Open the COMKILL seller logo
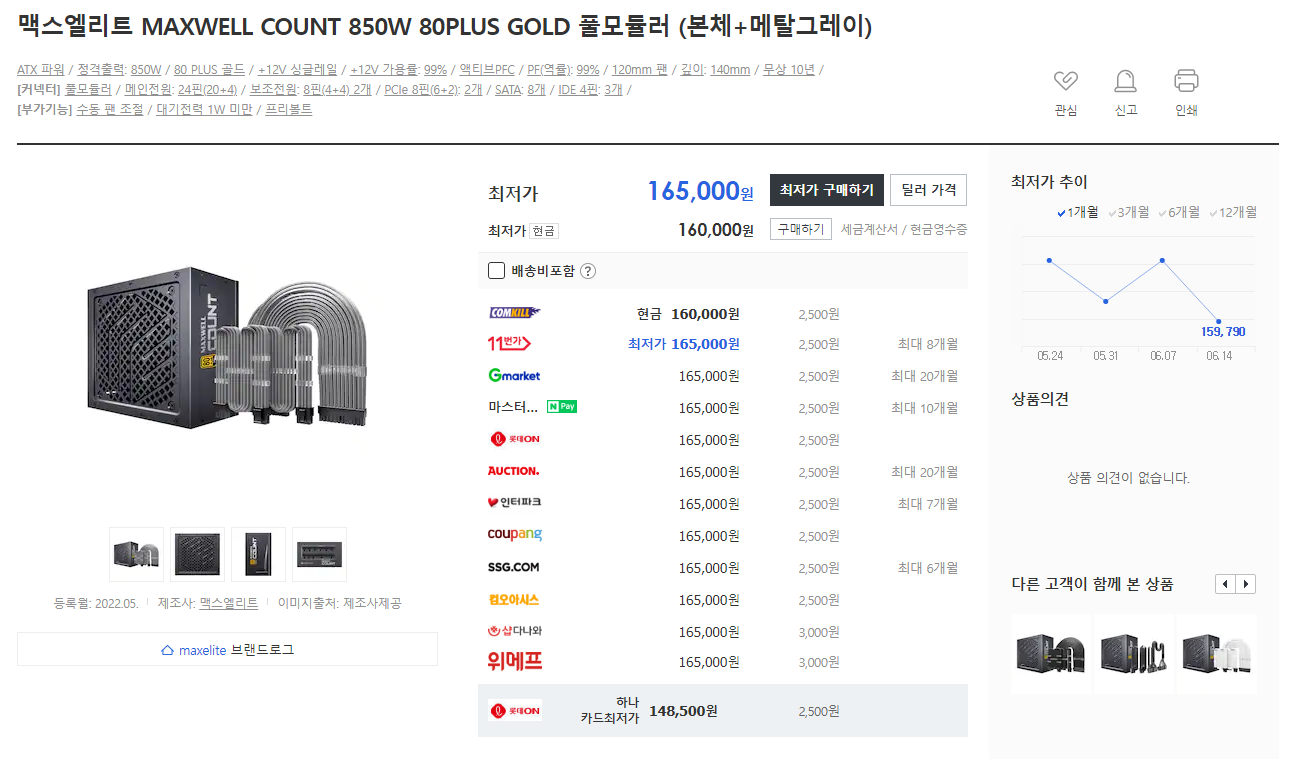The image size is (1296, 781). tap(514, 313)
